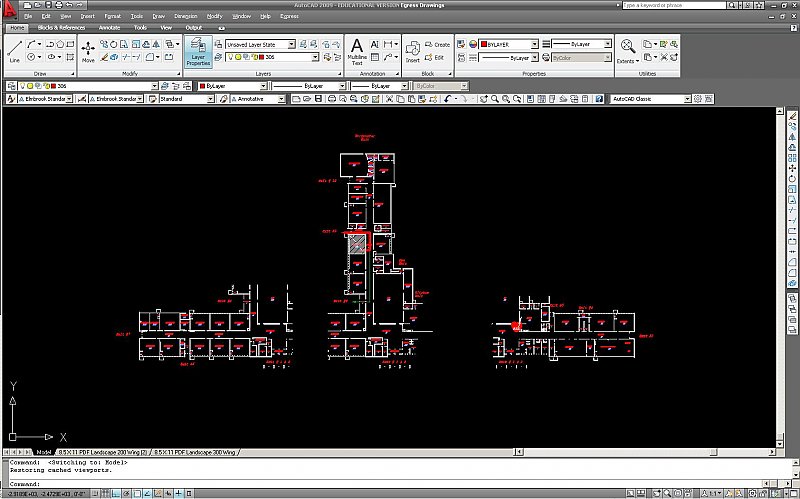Select the Move tool in Modify panel

point(88,51)
